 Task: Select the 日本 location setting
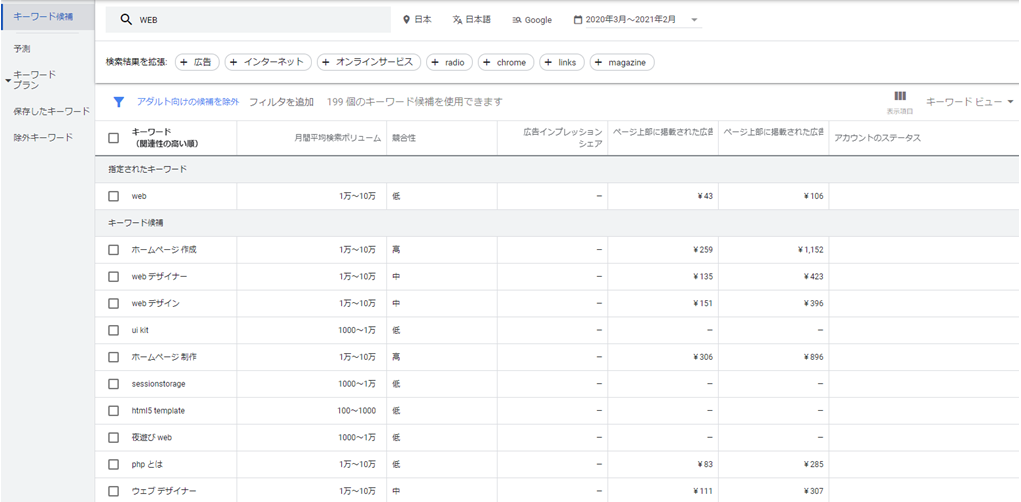(417, 20)
